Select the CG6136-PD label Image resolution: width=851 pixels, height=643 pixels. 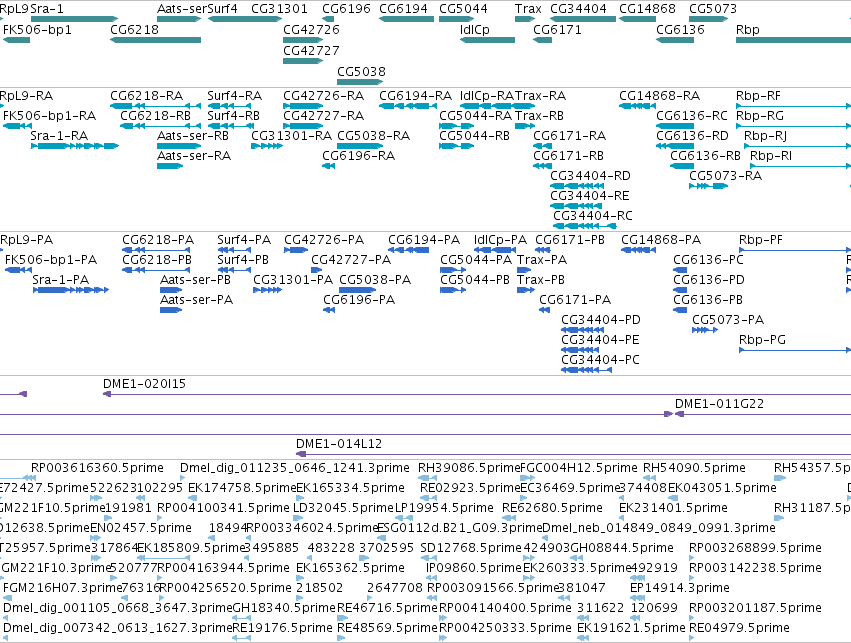pos(709,280)
